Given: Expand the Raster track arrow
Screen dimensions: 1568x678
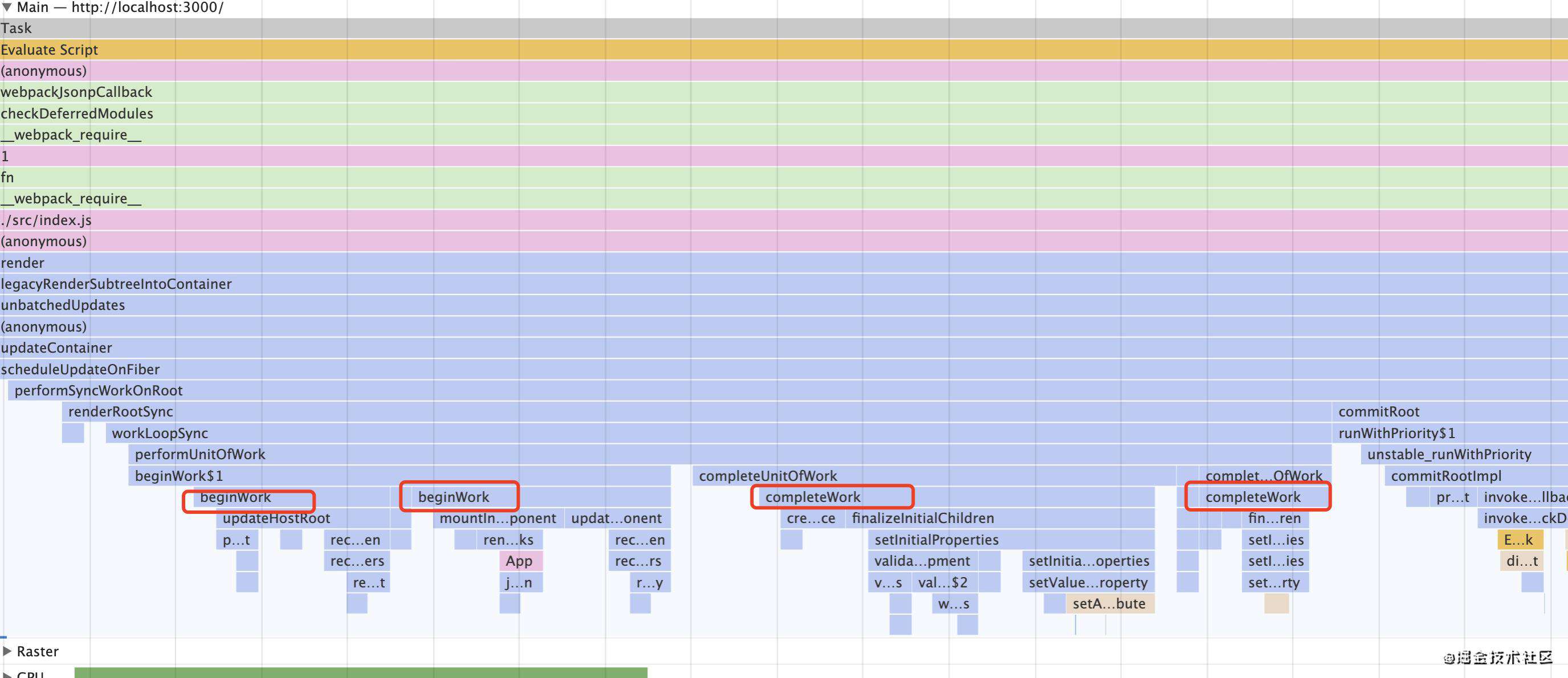Looking at the screenshot, I should pyautogui.click(x=7, y=651).
